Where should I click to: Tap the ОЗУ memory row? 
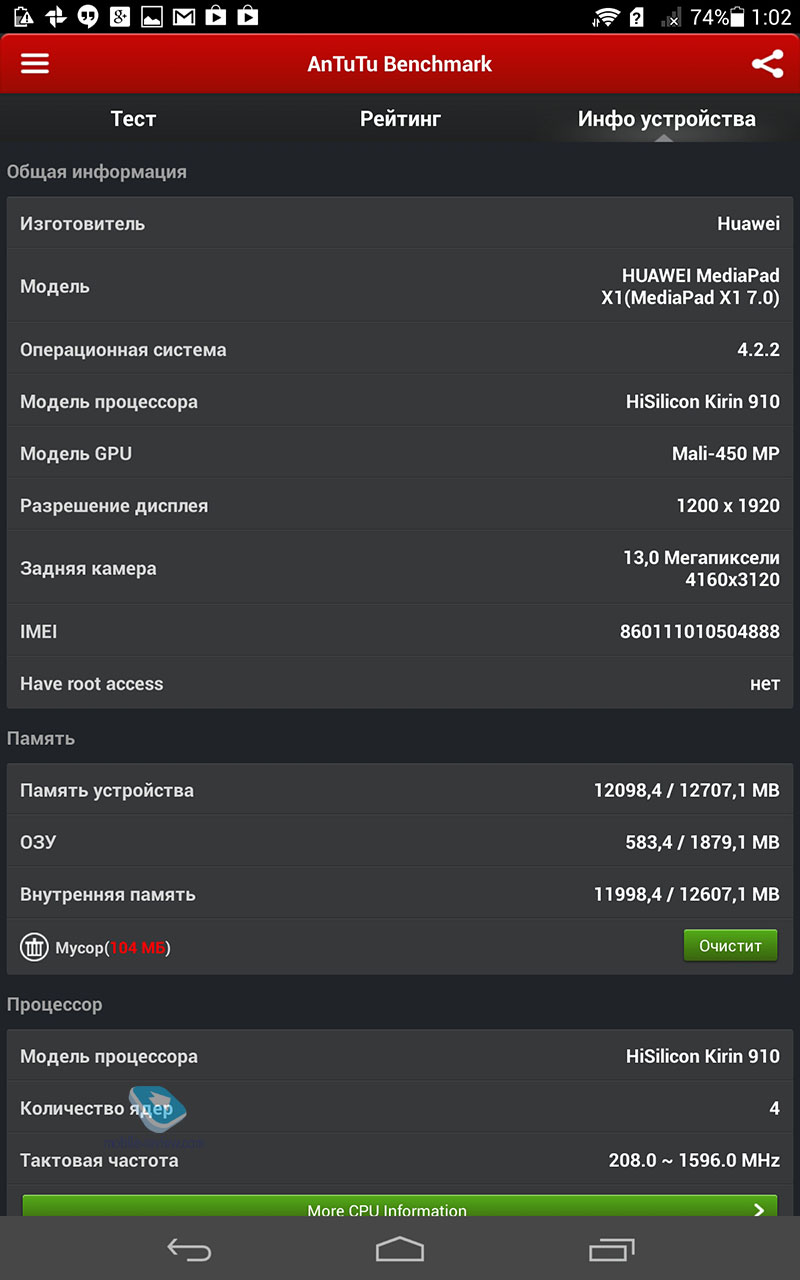point(400,842)
